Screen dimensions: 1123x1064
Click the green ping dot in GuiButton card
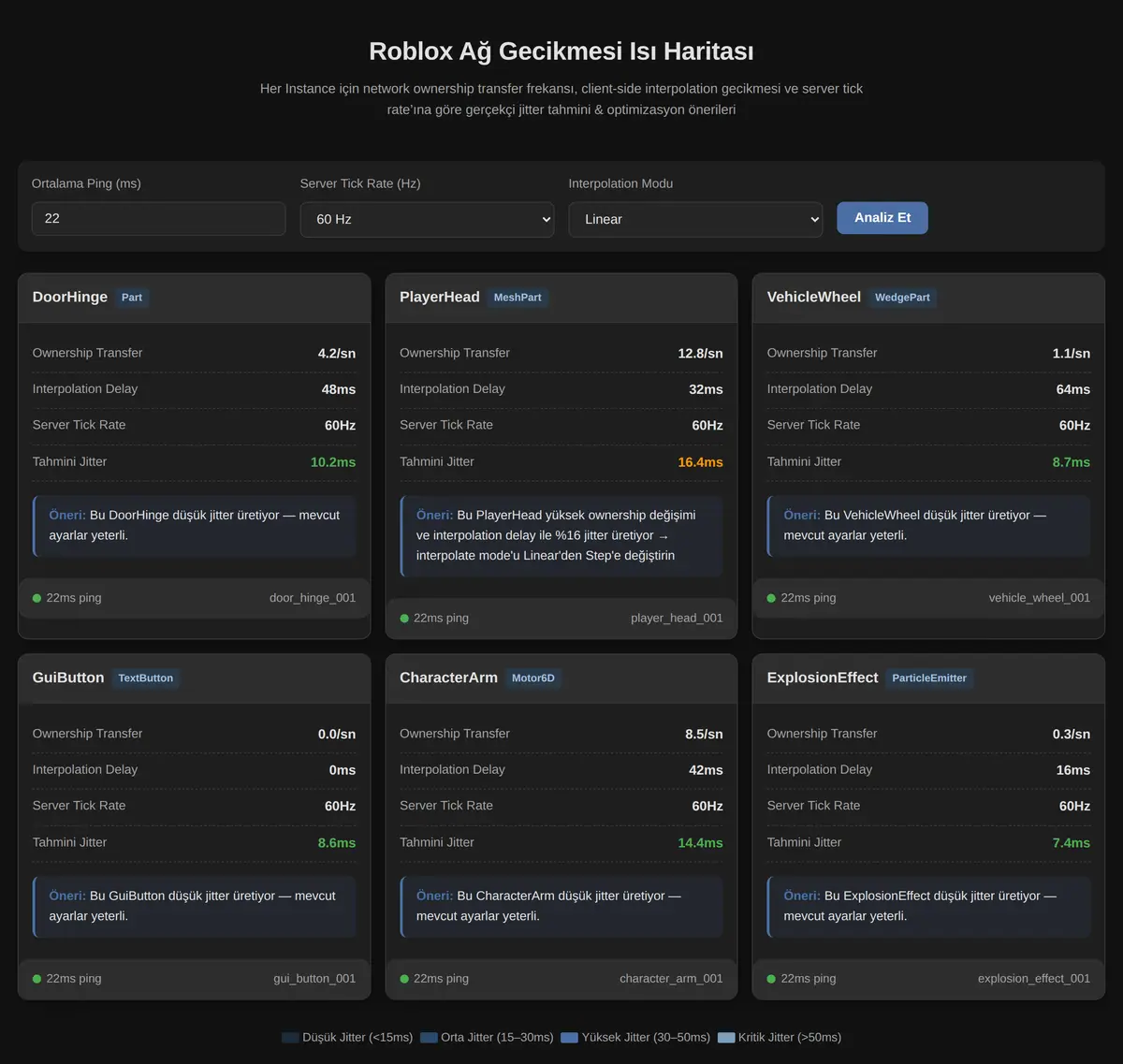click(37, 979)
